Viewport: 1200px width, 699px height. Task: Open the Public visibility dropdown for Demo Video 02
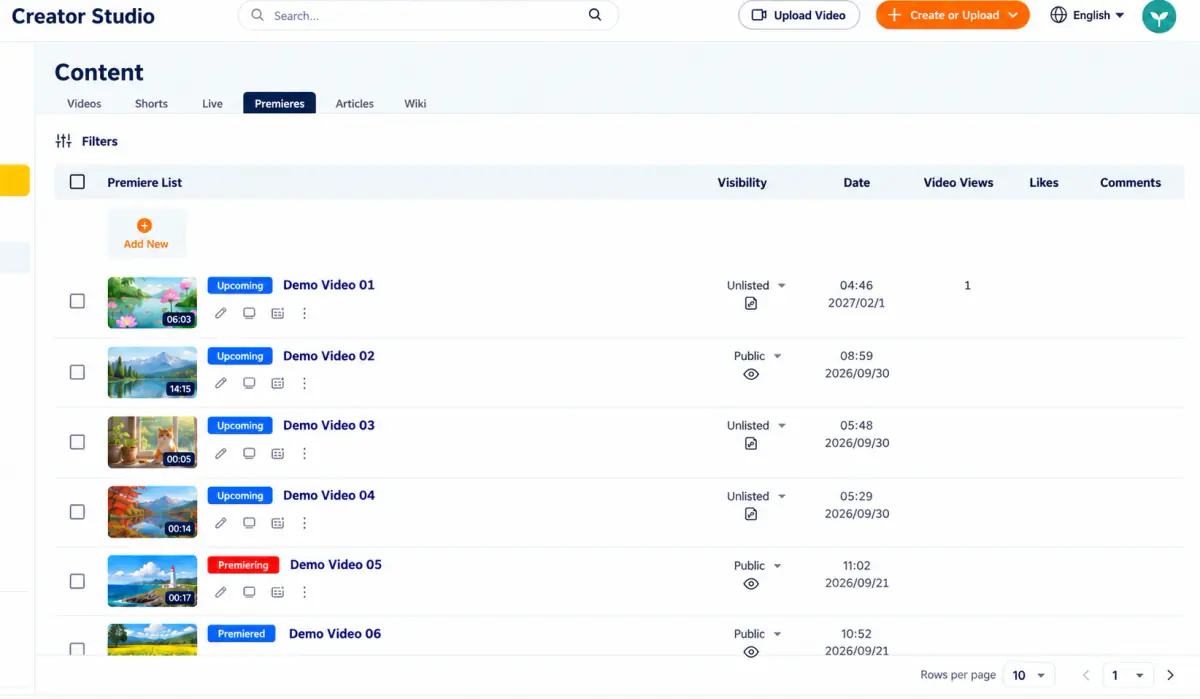(757, 356)
